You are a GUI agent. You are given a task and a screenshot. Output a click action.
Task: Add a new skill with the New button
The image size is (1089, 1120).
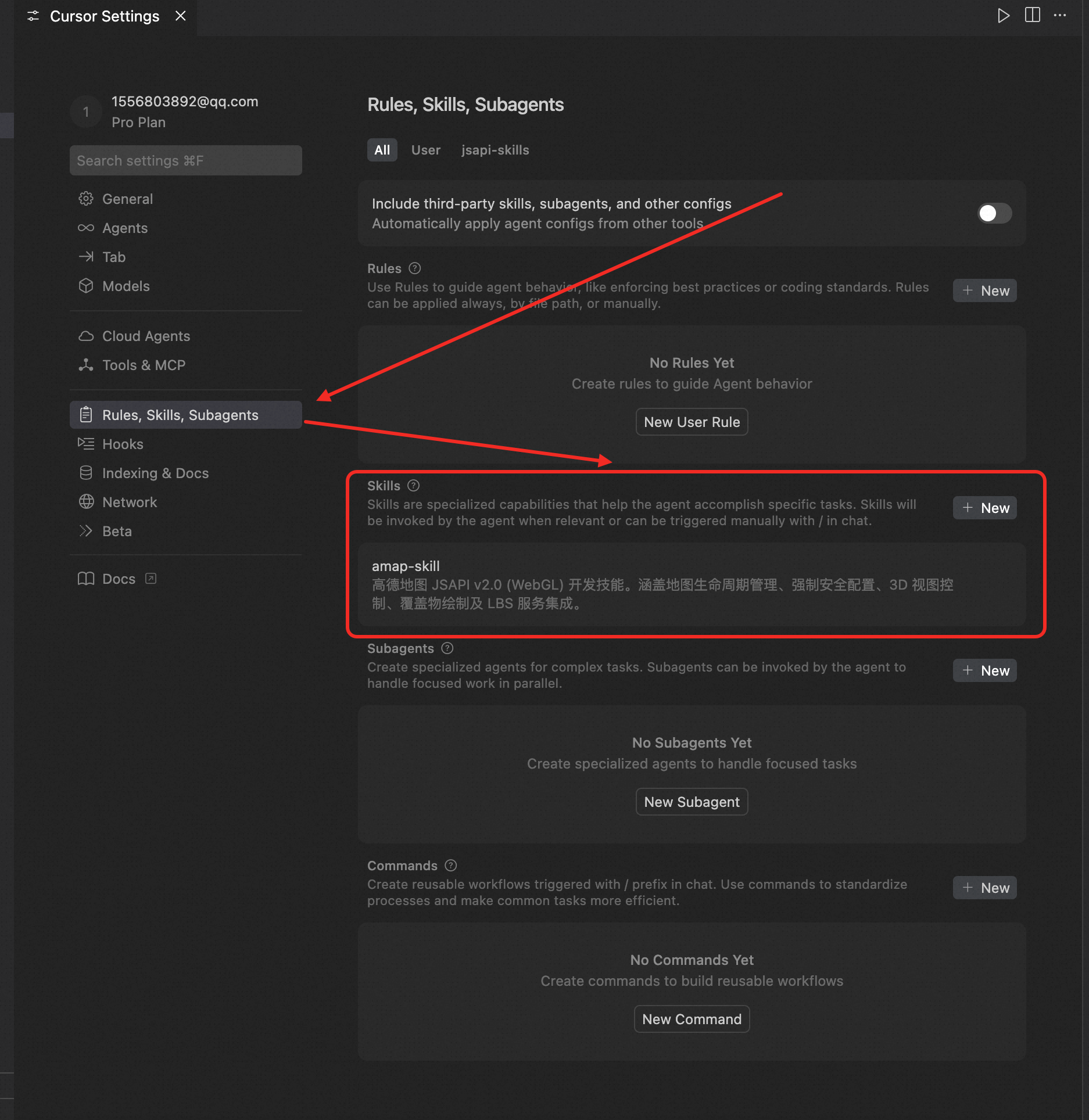point(985,508)
